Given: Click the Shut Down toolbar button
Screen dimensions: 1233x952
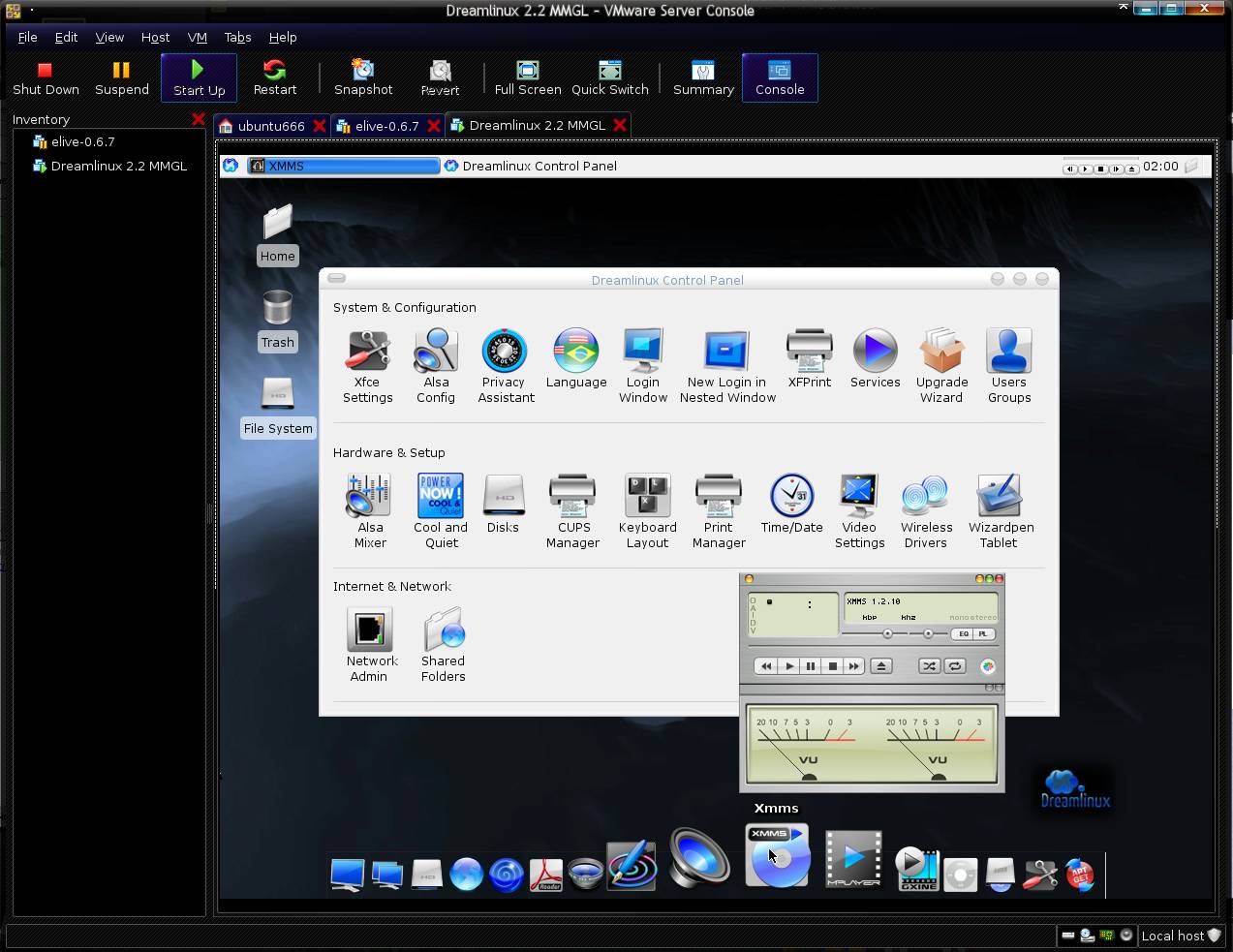Looking at the screenshot, I should [46, 78].
